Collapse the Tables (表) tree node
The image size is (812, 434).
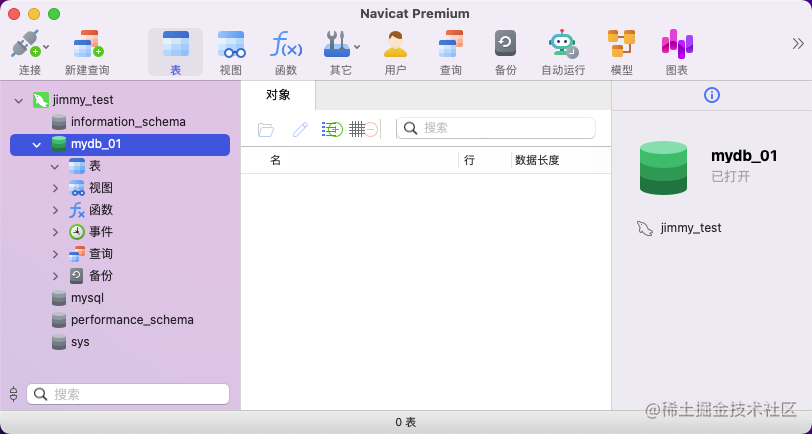pos(55,167)
